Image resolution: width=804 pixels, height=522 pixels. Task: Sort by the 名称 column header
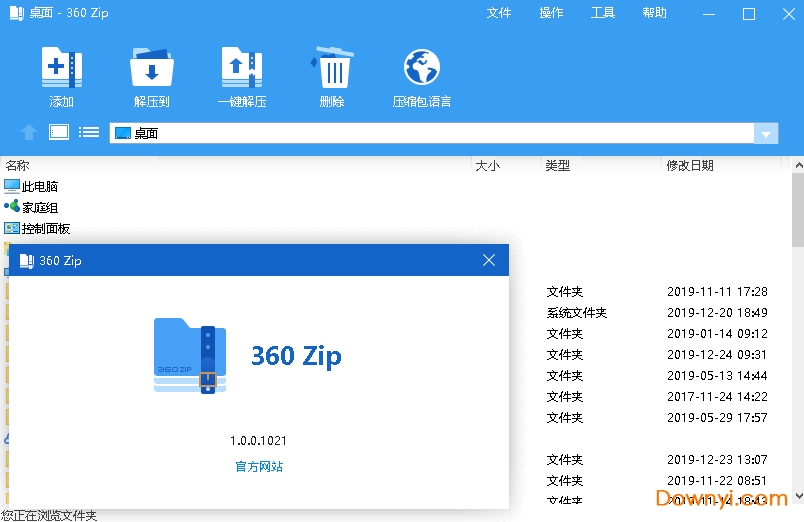[17, 166]
